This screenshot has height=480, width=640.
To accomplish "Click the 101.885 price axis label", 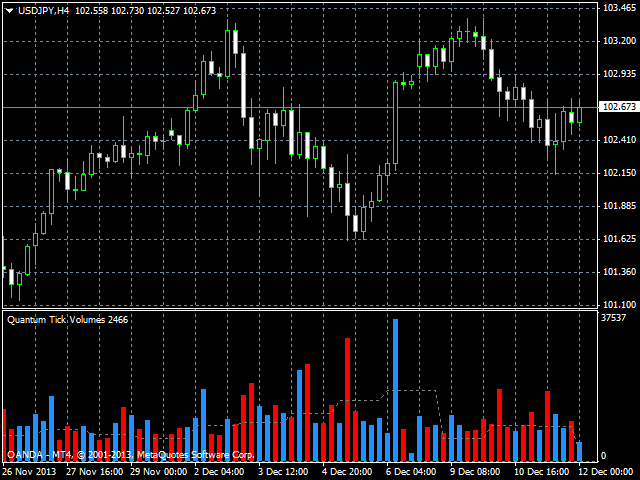I will [x=619, y=206].
